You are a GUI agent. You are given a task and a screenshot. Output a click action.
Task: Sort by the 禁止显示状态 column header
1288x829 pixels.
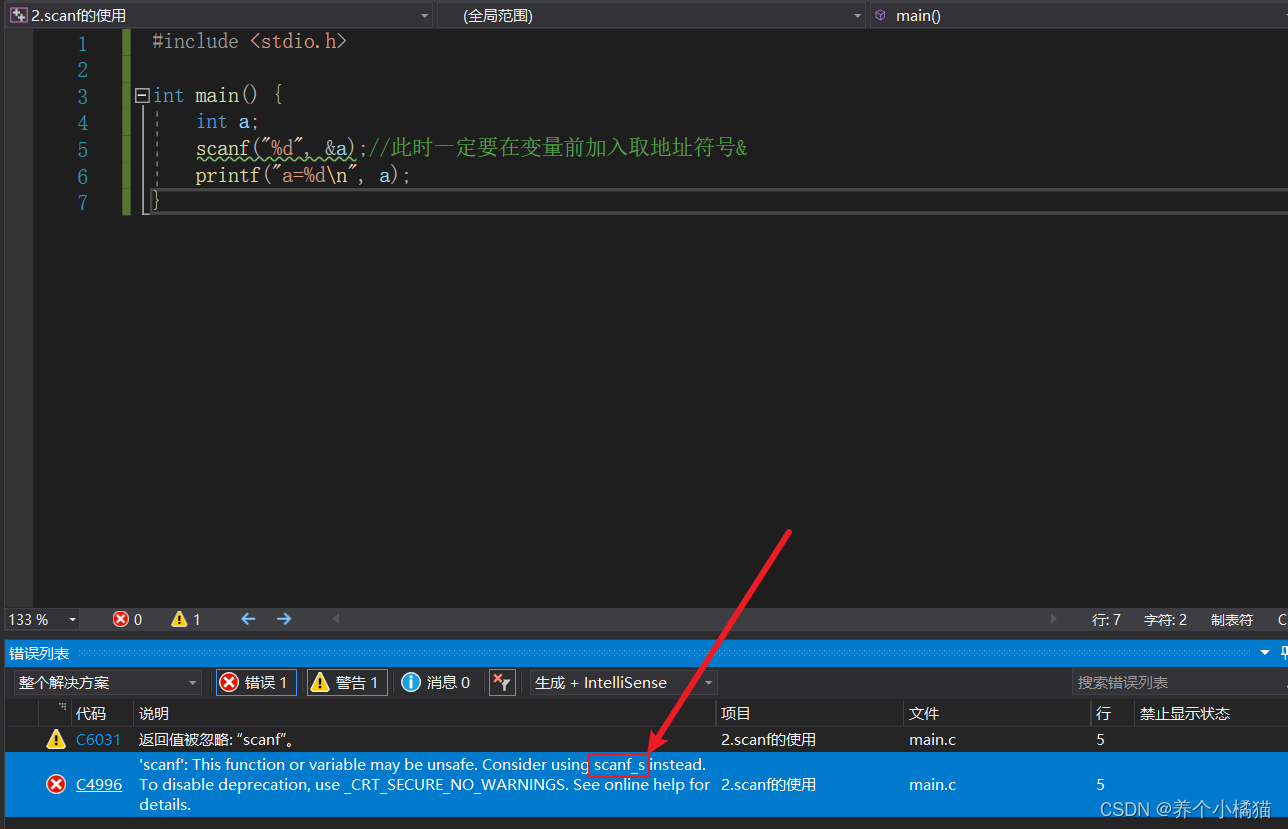pyautogui.click(x=1211, y=713)
